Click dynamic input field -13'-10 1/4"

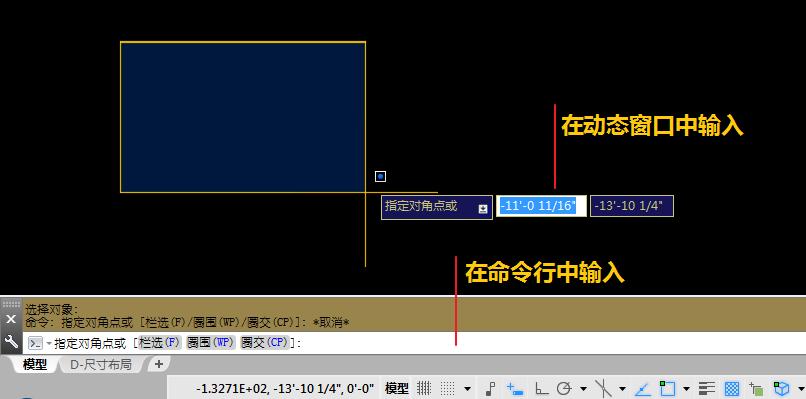632,206
